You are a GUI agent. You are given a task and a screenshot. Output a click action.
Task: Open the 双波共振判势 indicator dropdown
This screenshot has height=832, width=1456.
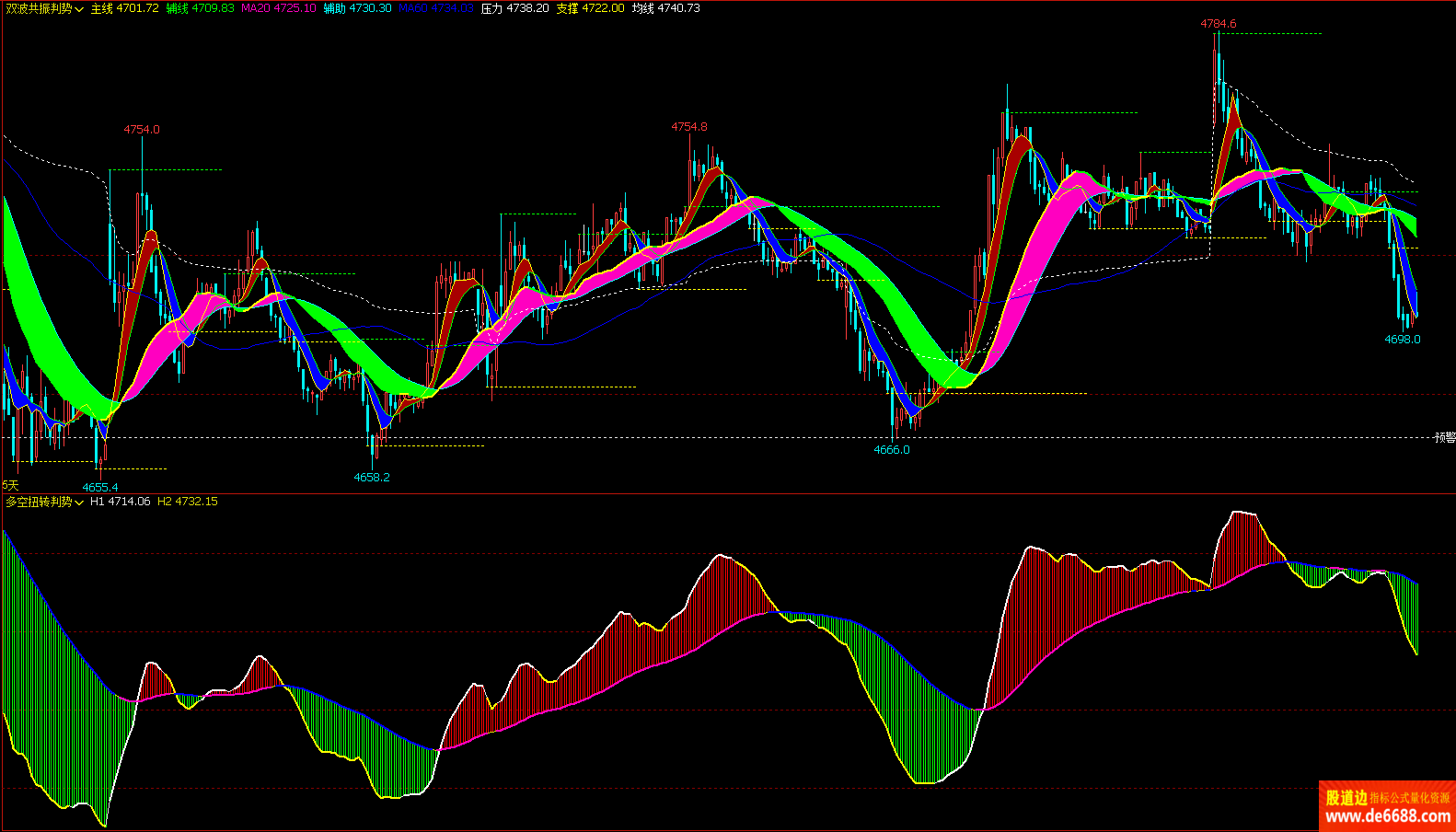point(44,8)
